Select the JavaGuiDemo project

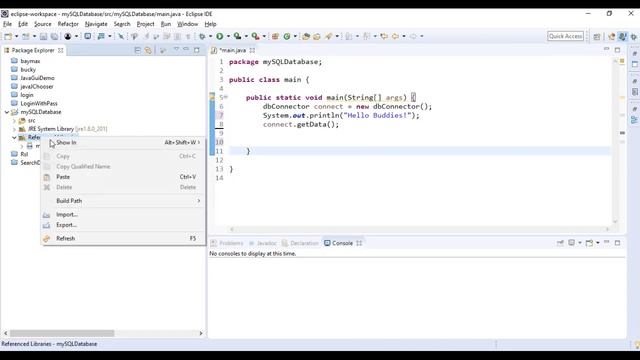coord(37,78)
